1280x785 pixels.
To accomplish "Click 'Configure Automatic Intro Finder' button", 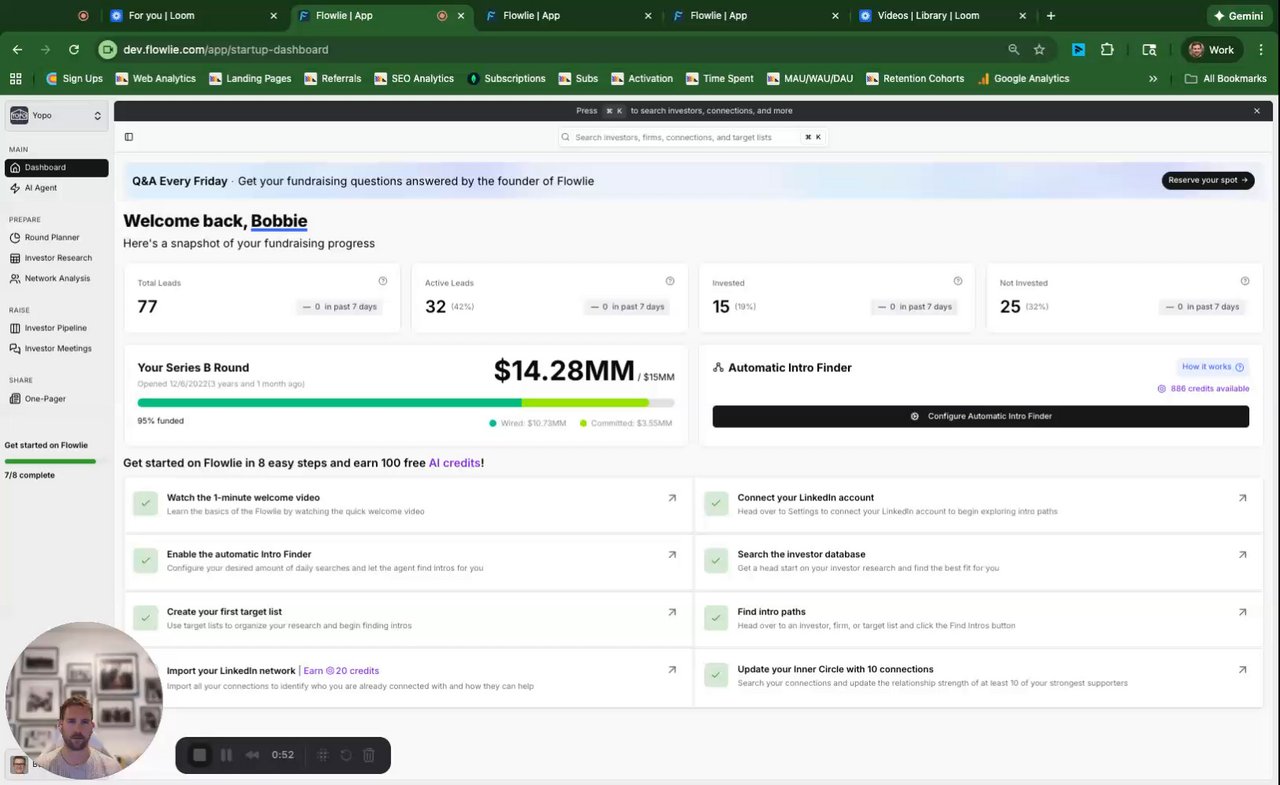I will click(x=981, y=416).
